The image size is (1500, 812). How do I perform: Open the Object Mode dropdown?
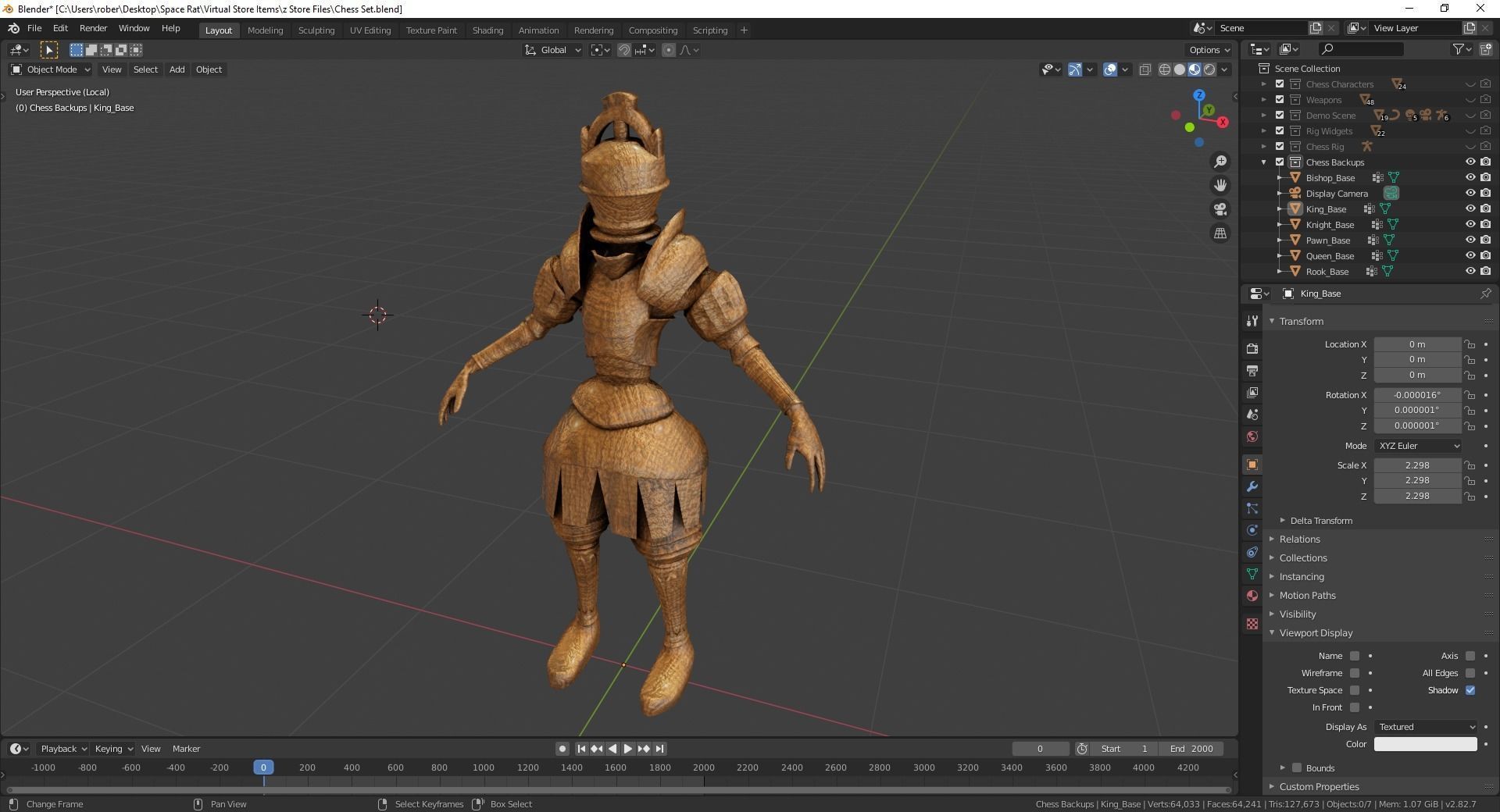(51, 69)
